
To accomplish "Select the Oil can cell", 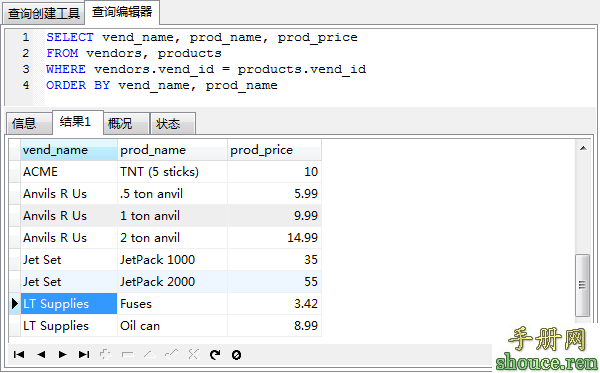I will pos(172,326).
